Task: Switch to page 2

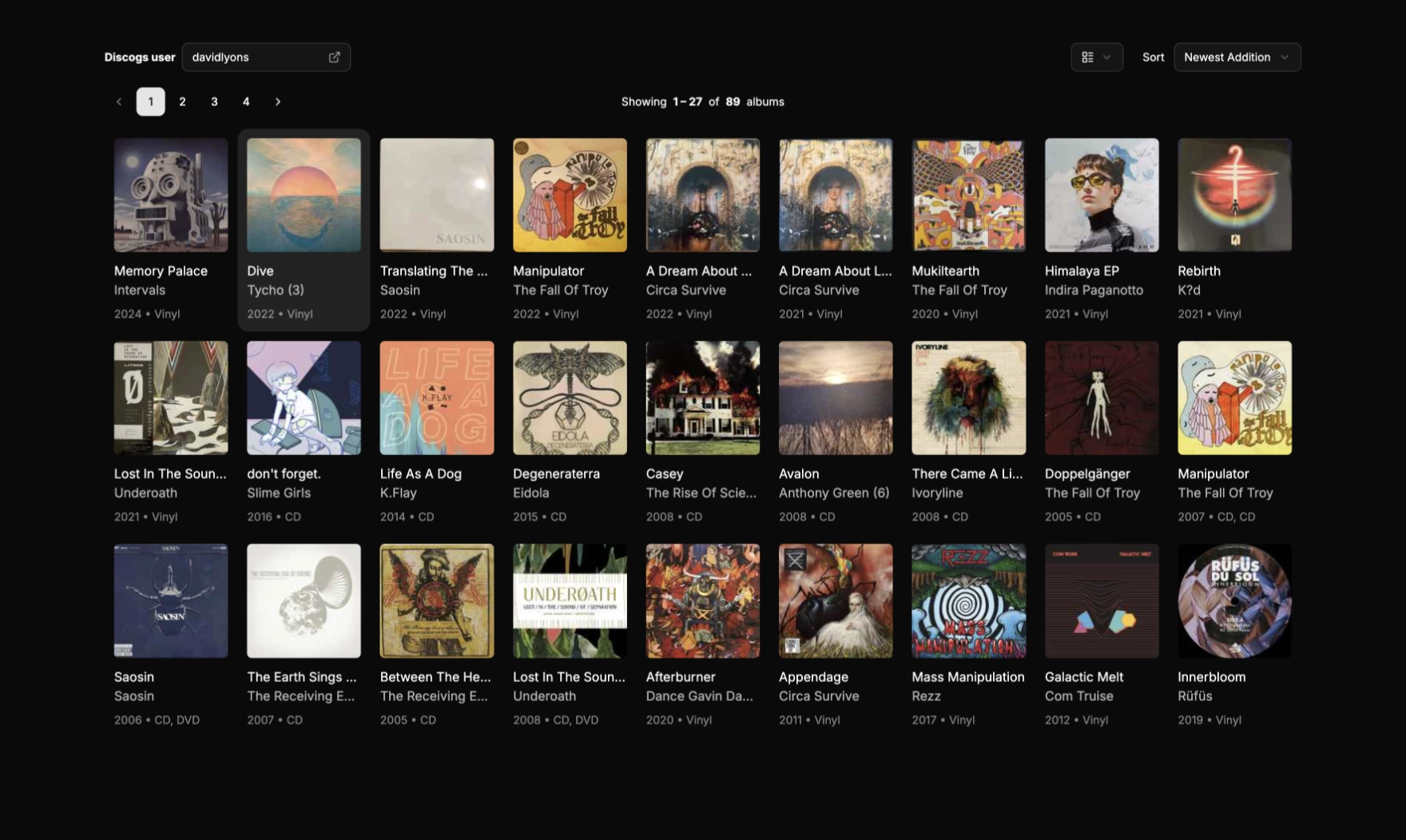Action: point(182,101)
